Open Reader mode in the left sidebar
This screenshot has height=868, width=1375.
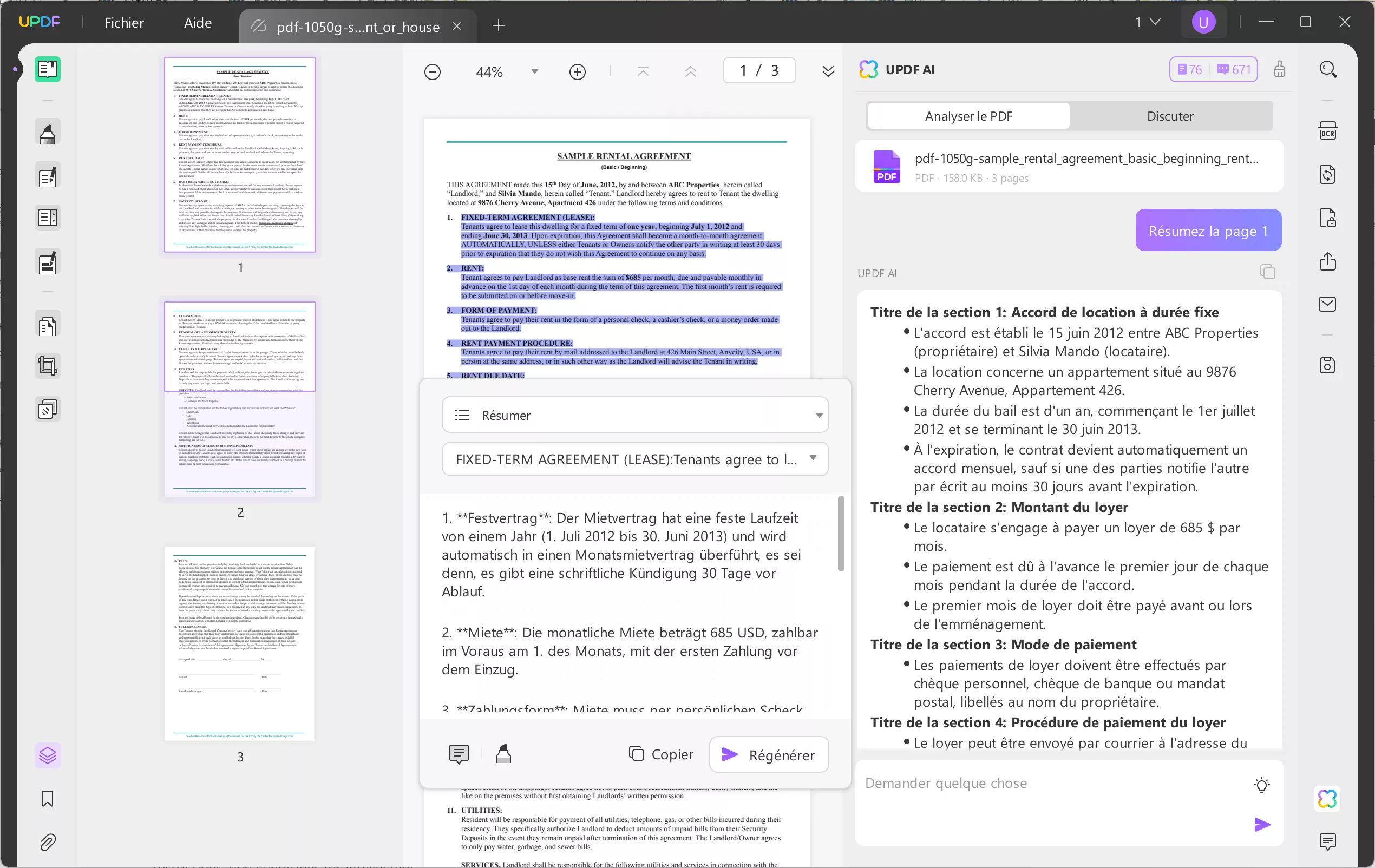(47, 69)
